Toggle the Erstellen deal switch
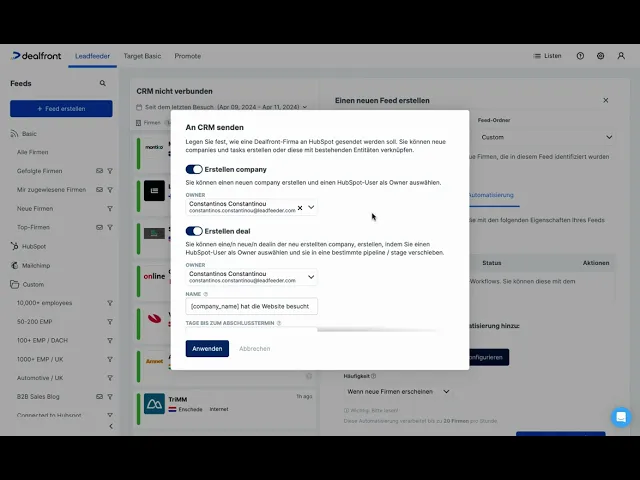This screenshot has width=640, height=480. tap(194, 231)
